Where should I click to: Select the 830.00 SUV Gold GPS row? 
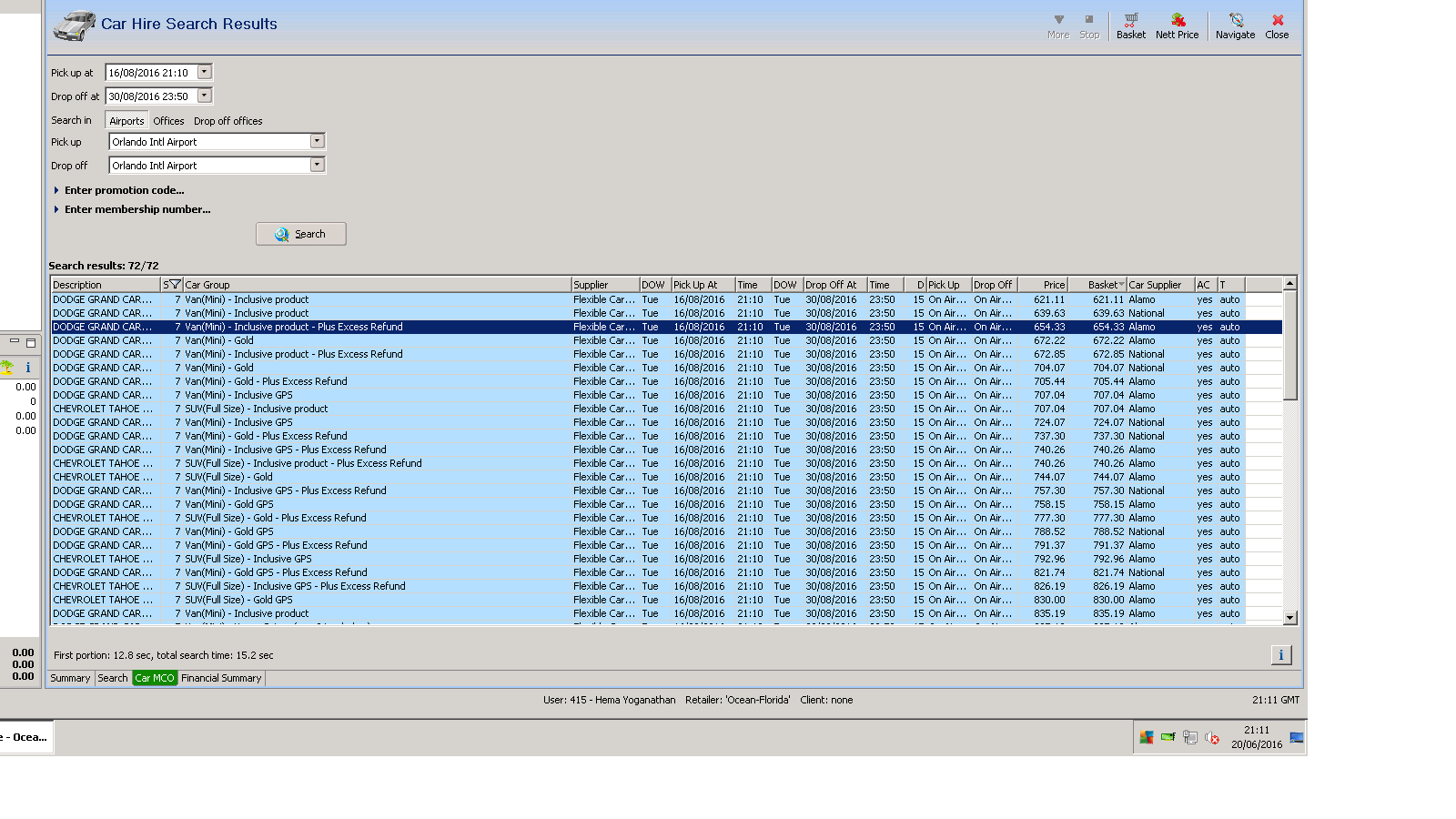[666, 600]
